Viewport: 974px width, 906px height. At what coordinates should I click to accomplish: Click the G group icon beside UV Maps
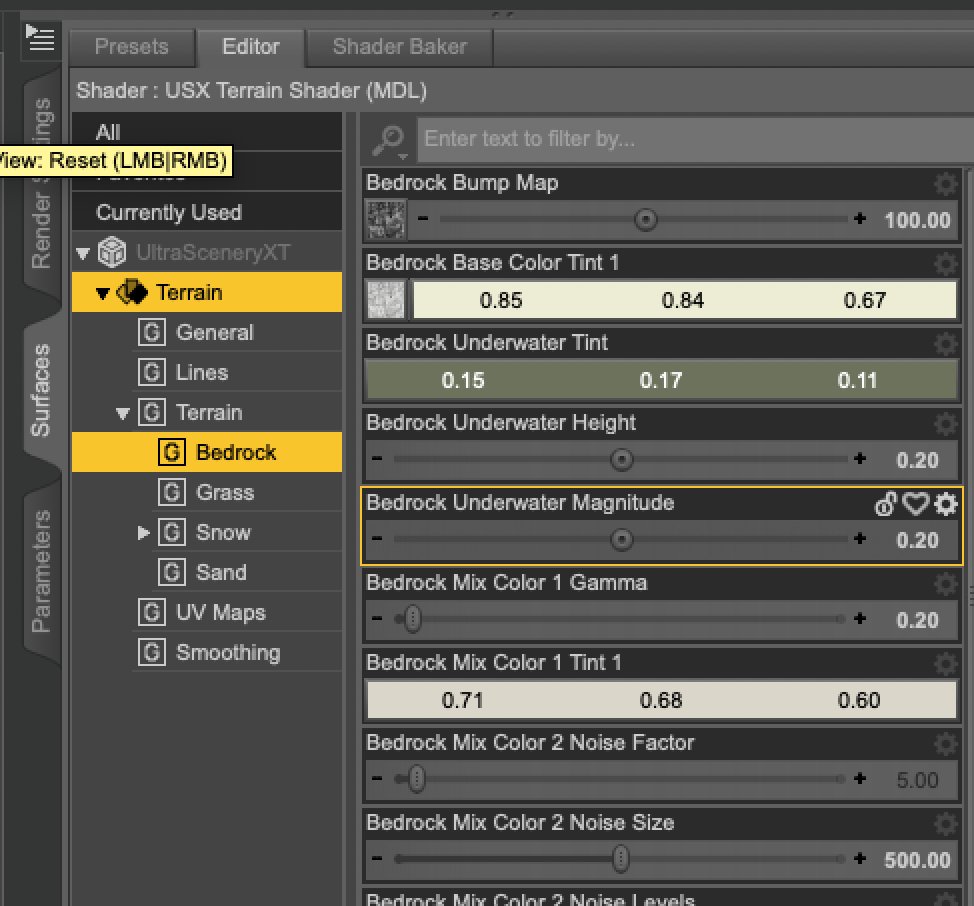pyautogui.click(x=152, y=612)
